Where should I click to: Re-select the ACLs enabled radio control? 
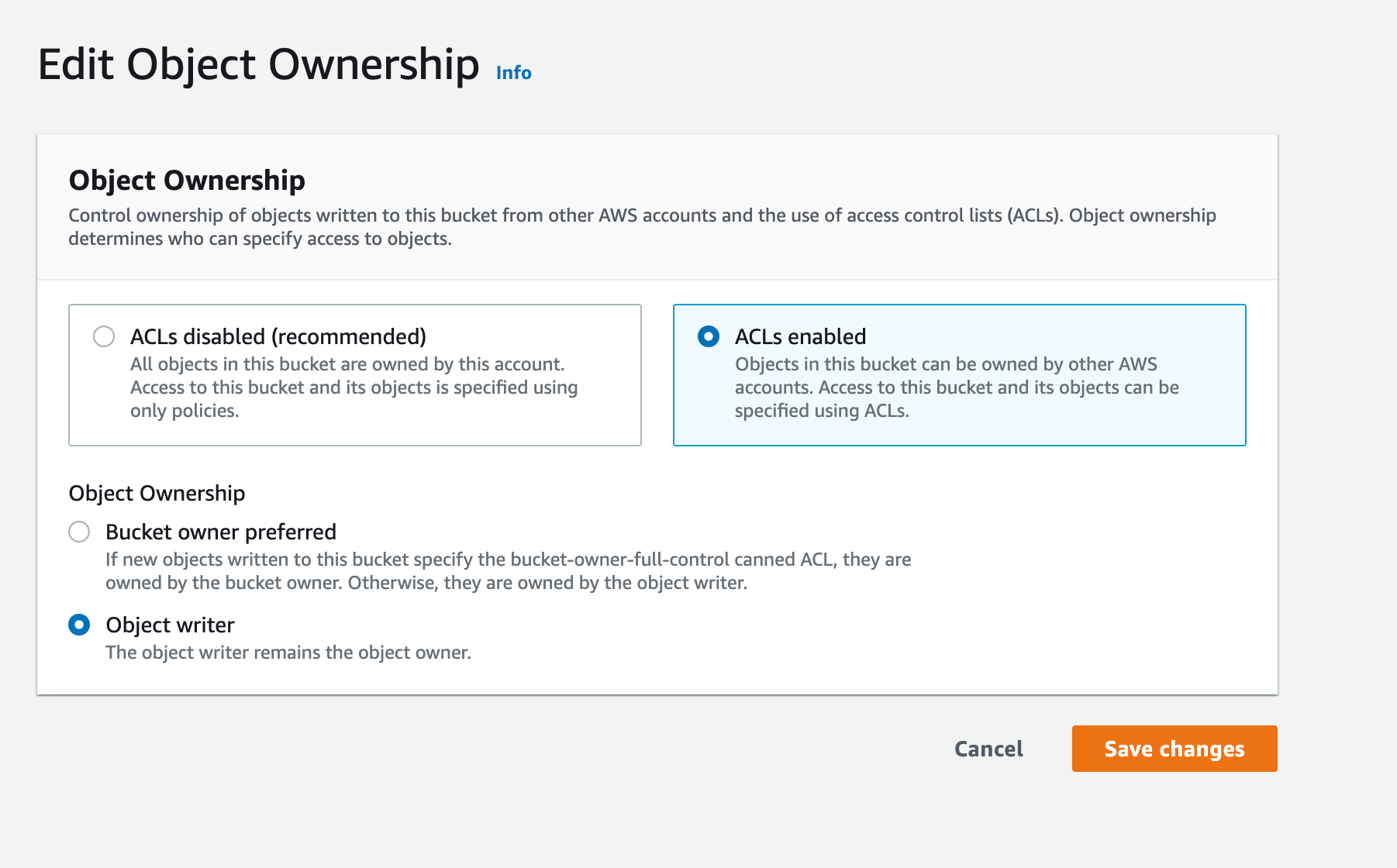pos(709,337)
